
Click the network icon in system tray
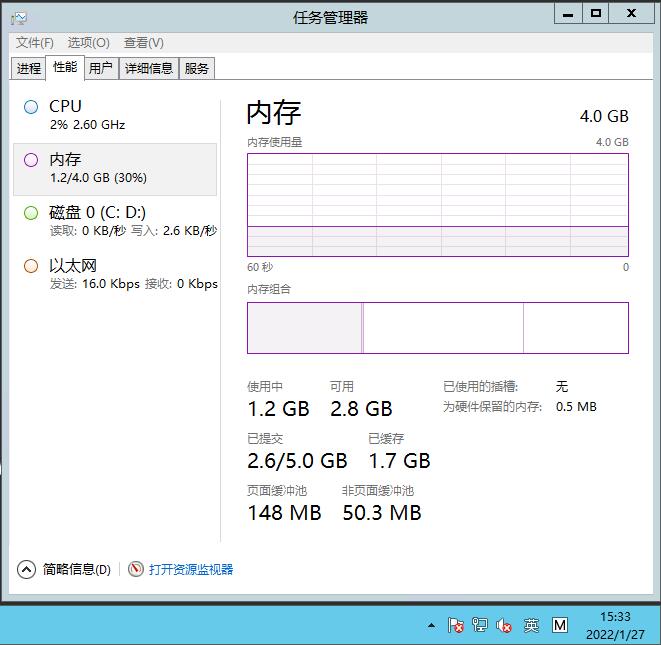(x=480, y=625)
